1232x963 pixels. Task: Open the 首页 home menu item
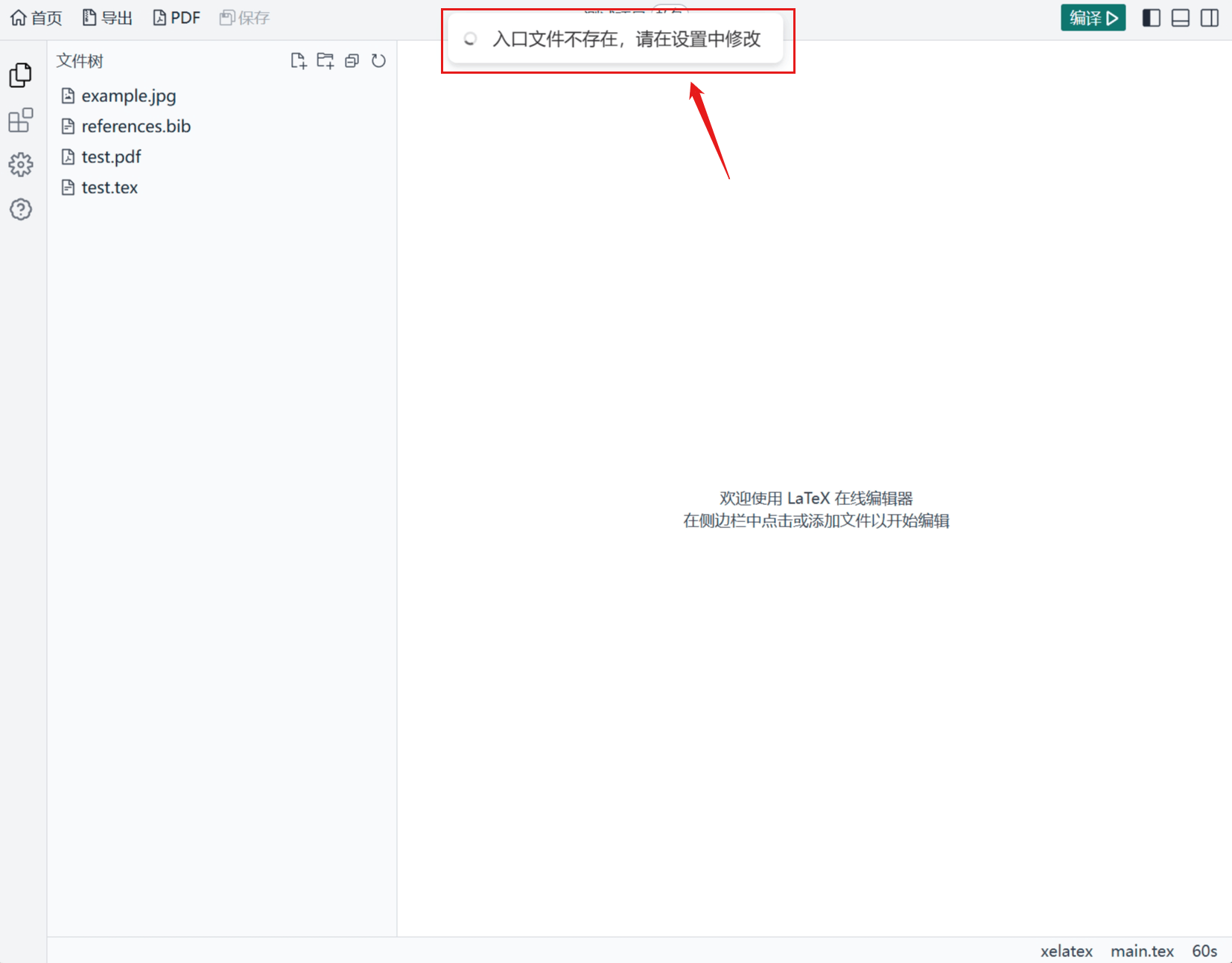click(35, 17)
